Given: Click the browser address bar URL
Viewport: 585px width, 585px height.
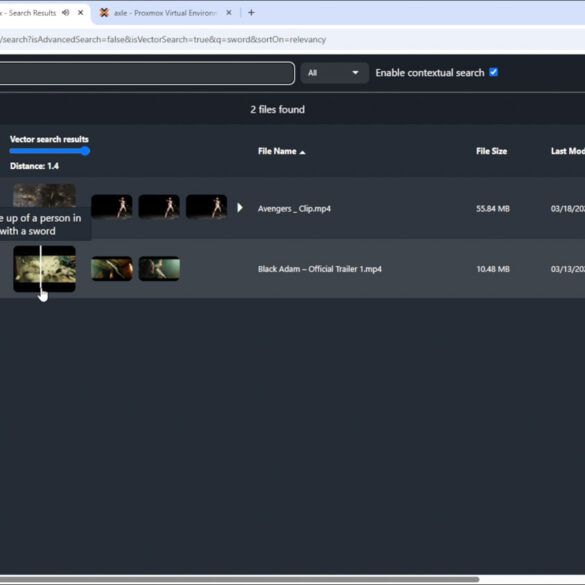Looking at the screenshot, I should (x=163, y=40).
